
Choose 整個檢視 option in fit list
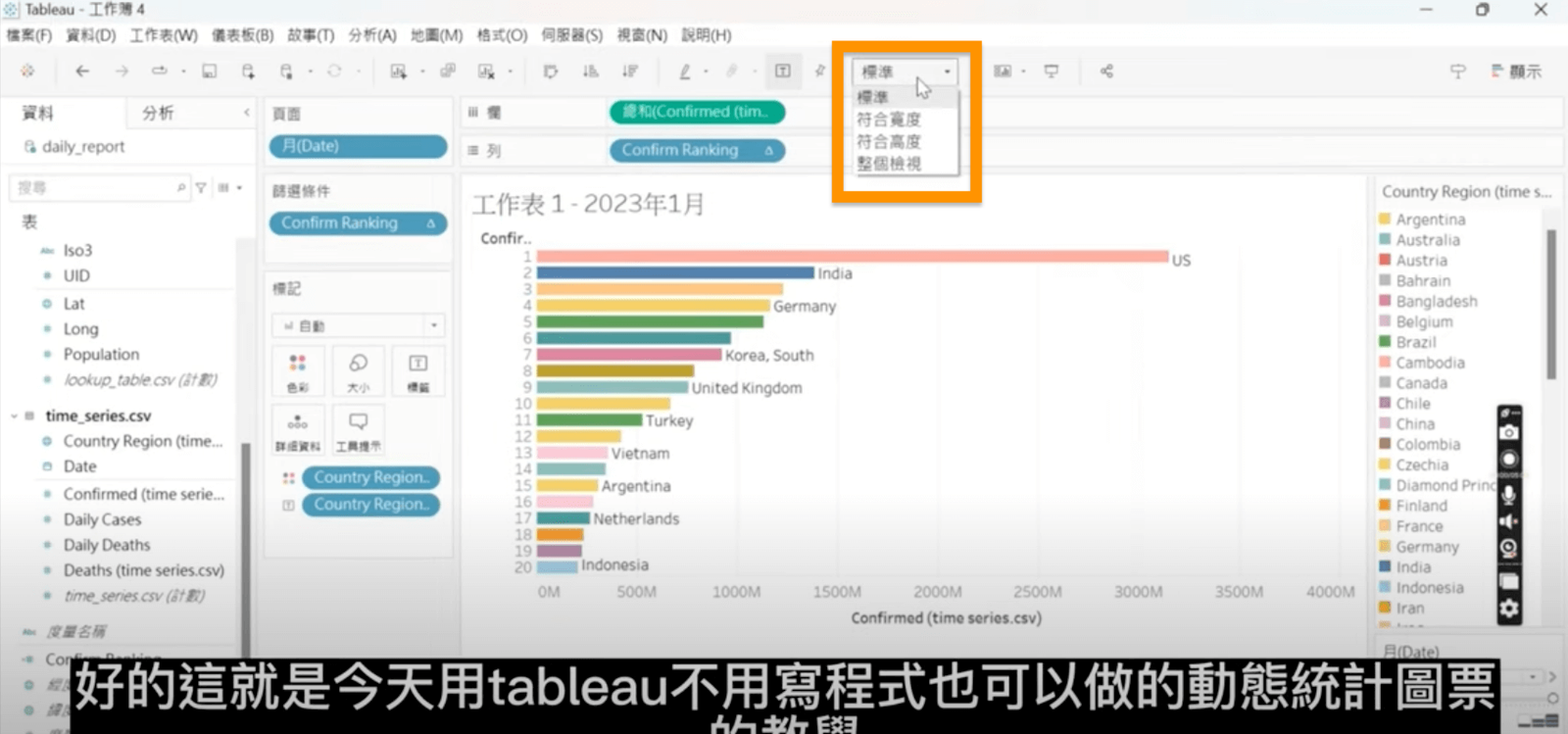point(889,165)
